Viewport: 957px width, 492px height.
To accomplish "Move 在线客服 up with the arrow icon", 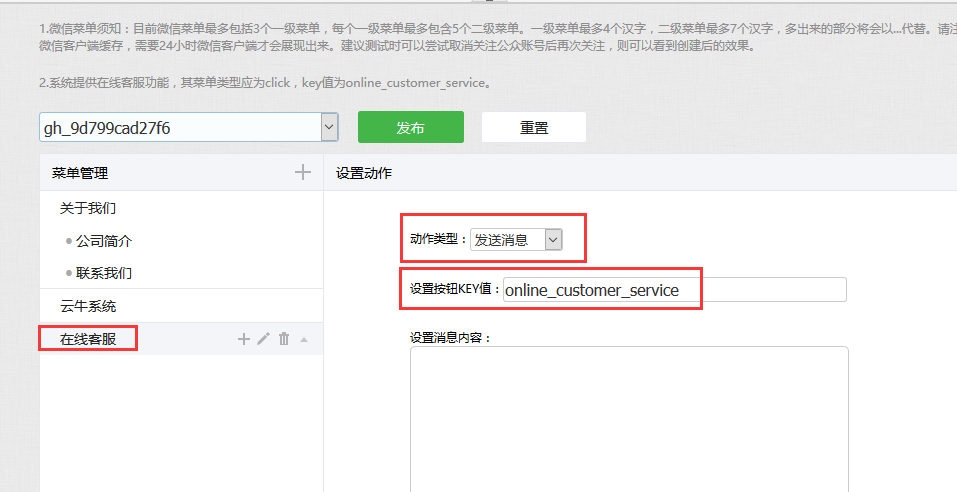I will (x=304, y=340).
